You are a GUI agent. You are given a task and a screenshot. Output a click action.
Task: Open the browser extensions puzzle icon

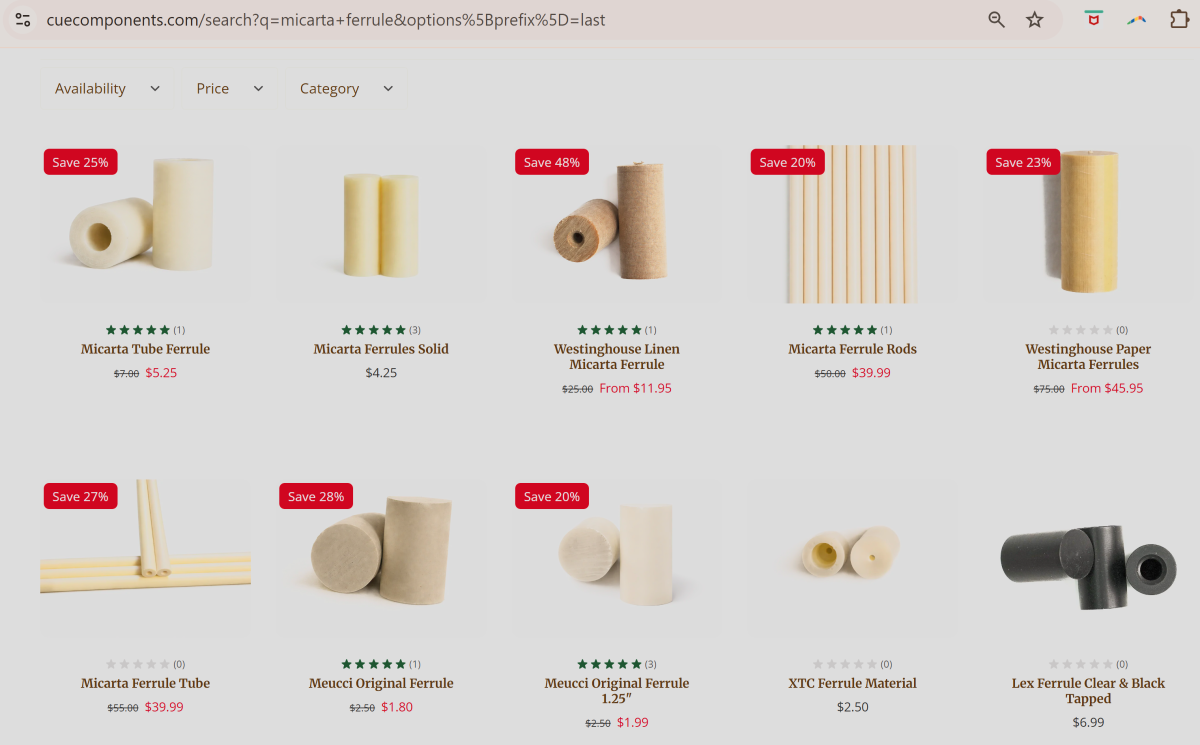point(1180,20)
